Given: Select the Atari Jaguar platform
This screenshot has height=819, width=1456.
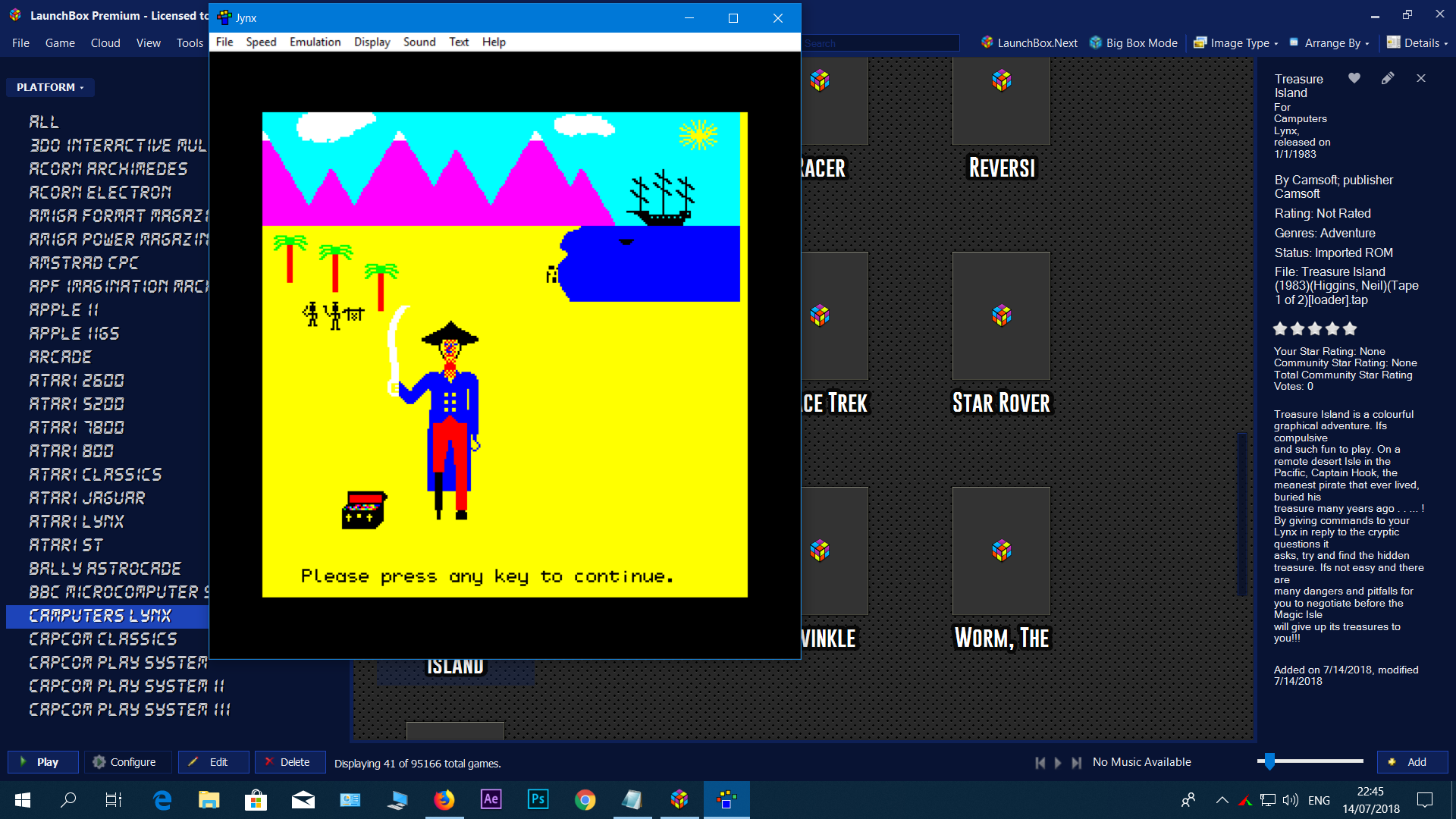Looking at the screenshot, I should tap(87, 498).
